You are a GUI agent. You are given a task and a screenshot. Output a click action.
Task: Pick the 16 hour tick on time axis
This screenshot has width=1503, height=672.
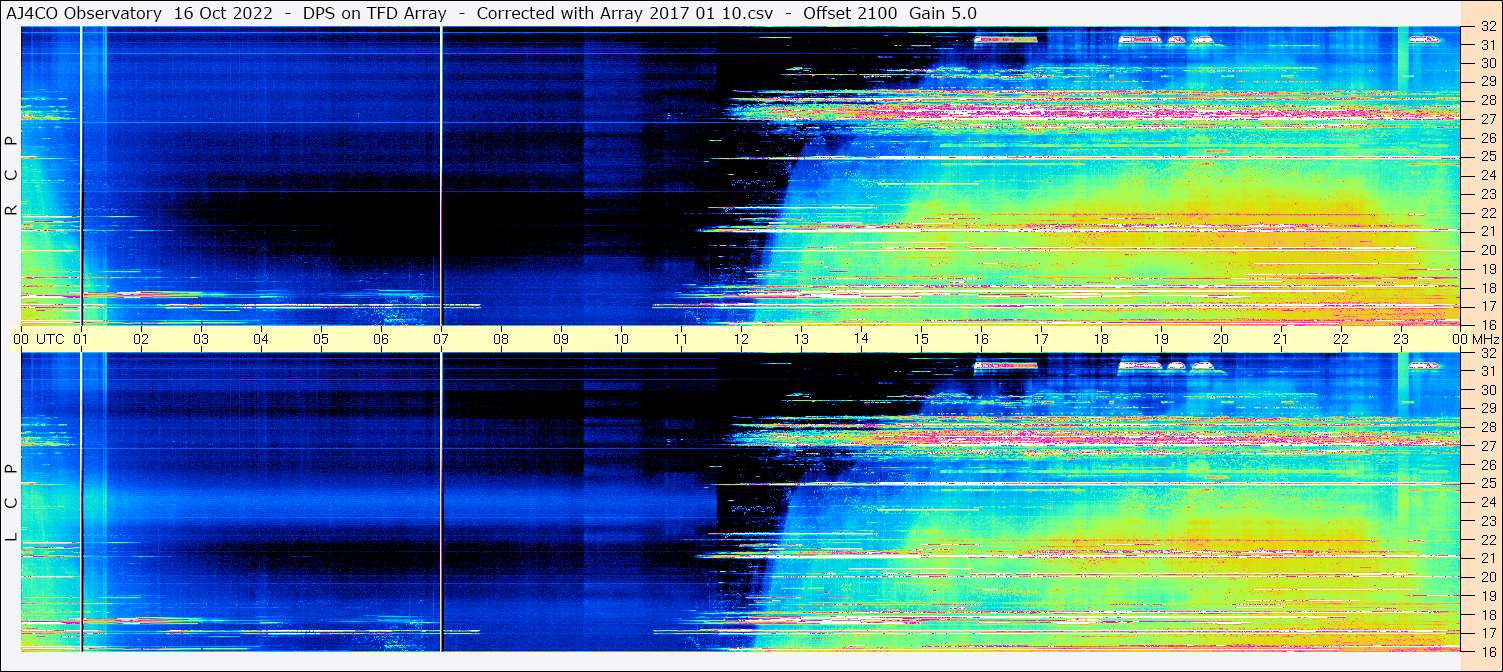[981, 339]
